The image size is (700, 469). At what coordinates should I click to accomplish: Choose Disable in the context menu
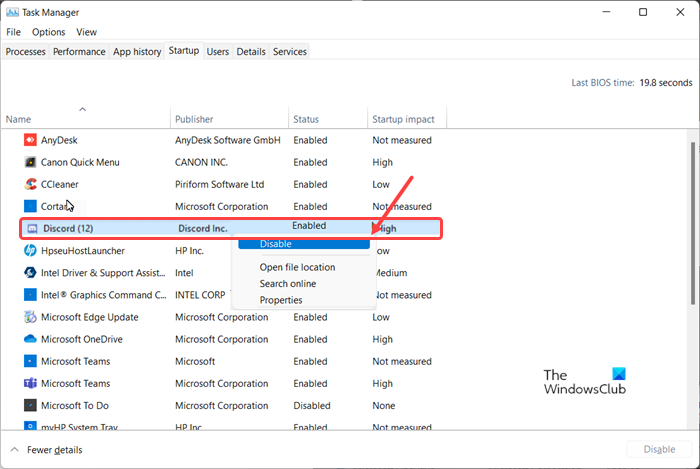[x=276, y=244]
